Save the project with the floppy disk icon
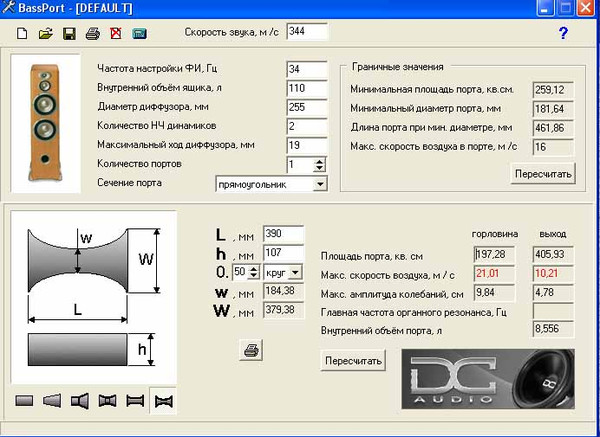 69,33
